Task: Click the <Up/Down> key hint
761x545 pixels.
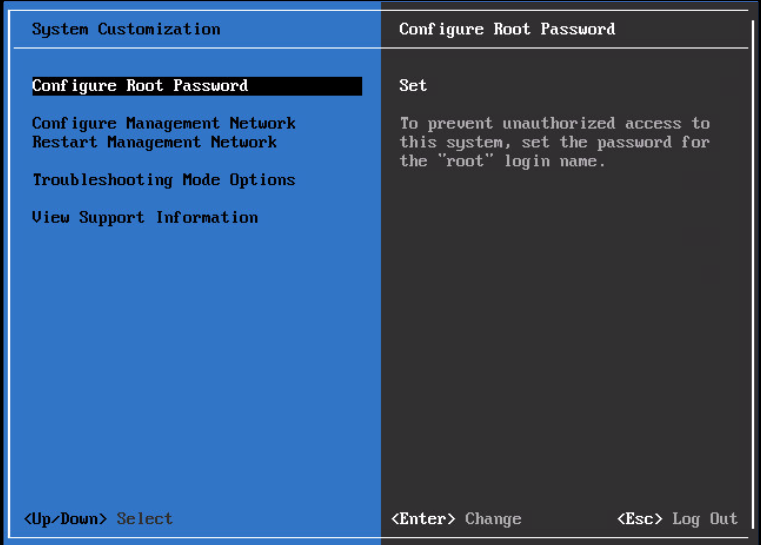Action: pos(65,518)
